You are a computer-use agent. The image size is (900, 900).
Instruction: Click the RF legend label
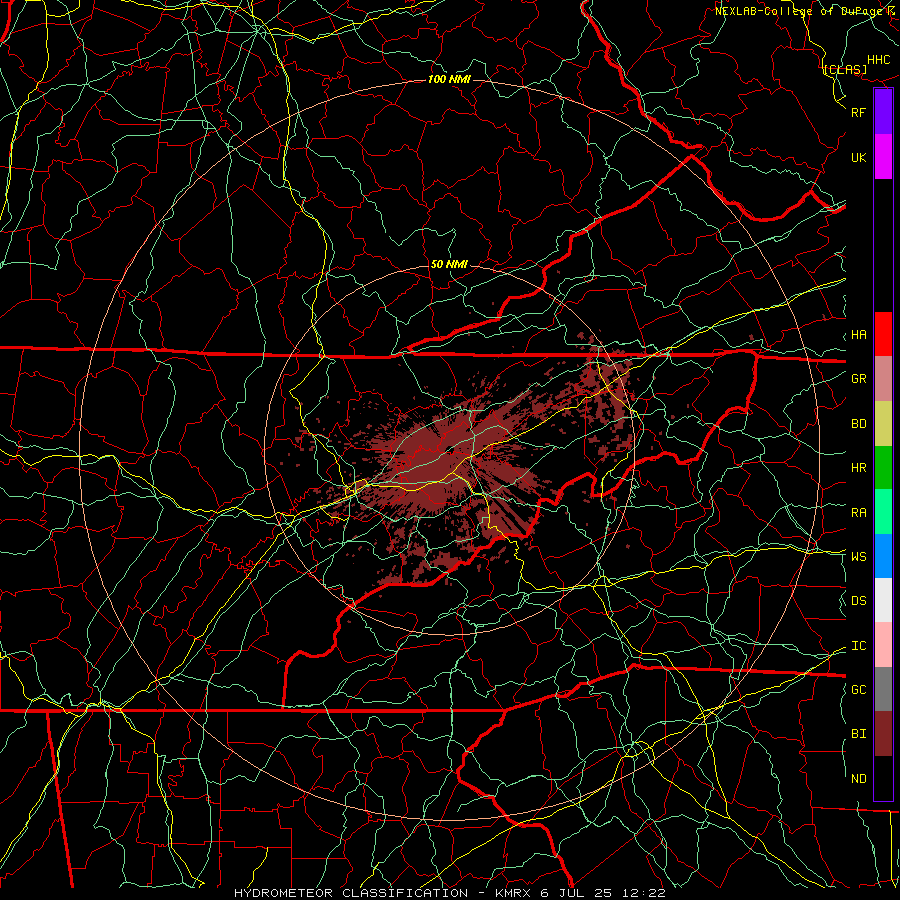858,112
